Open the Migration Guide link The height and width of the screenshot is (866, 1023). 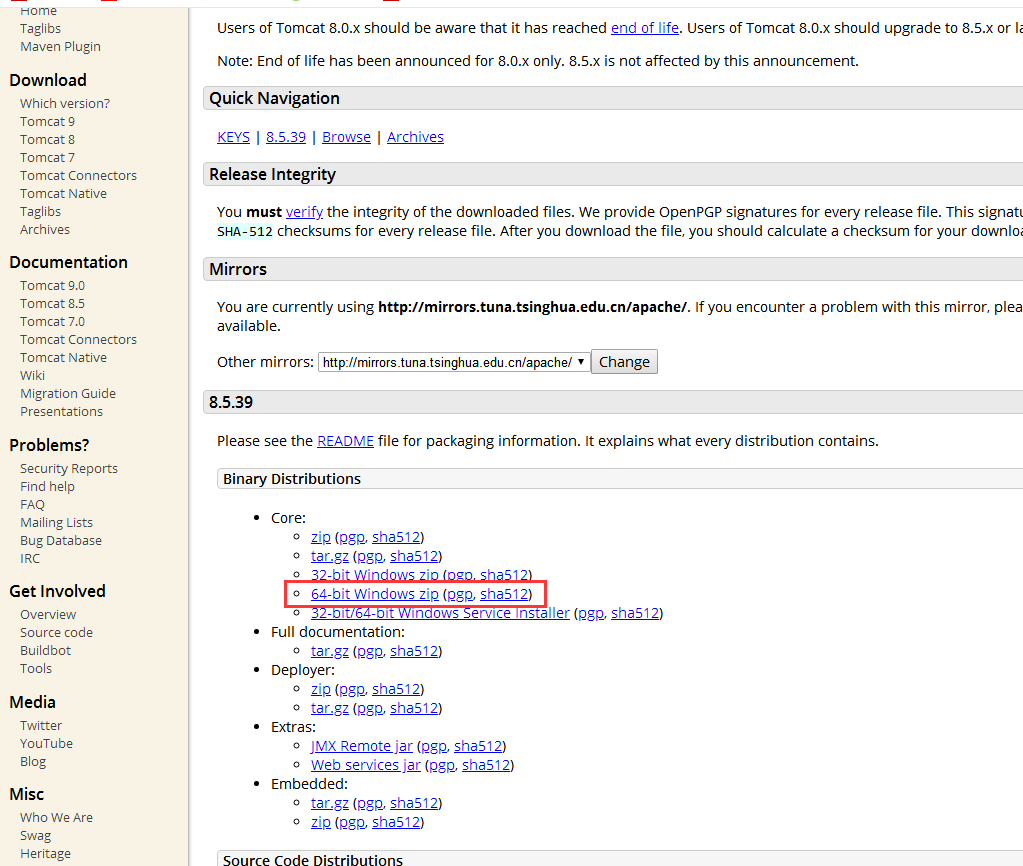point(68,394)
